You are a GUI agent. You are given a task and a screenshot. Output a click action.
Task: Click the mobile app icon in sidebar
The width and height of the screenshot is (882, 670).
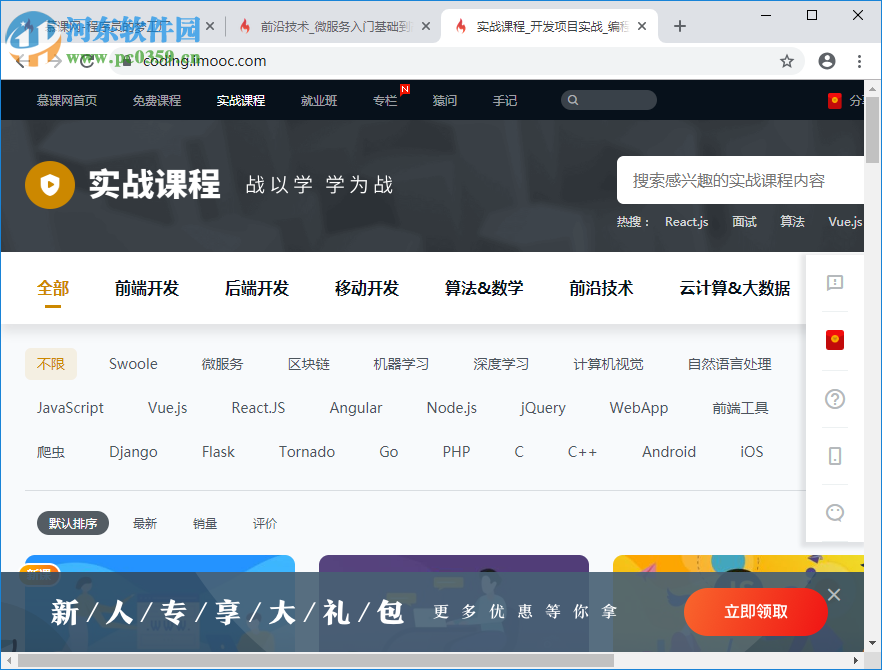click(834, 455)
